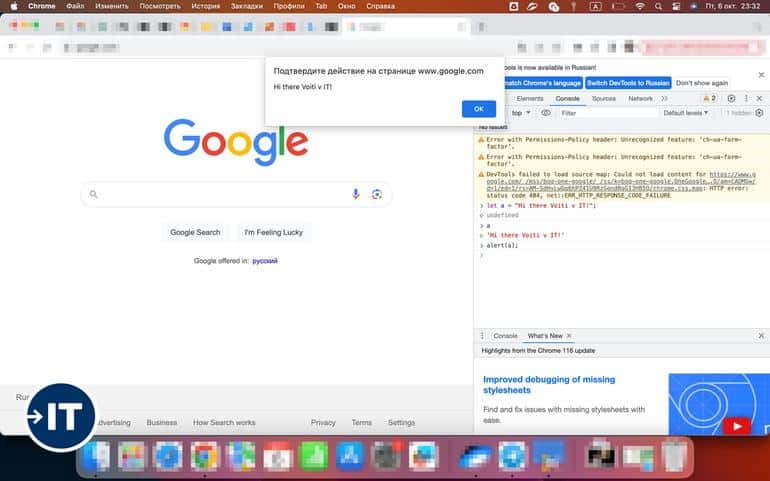Open the How Search works link
Viewport: 770px width, 481px height.
coord(224,423)
